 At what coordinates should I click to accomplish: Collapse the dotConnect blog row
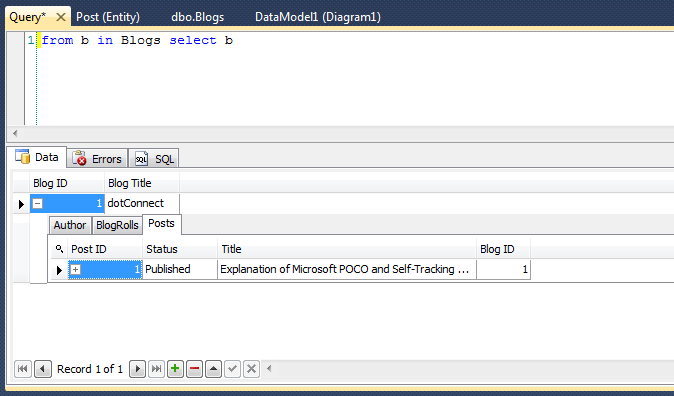click(37, 203)
